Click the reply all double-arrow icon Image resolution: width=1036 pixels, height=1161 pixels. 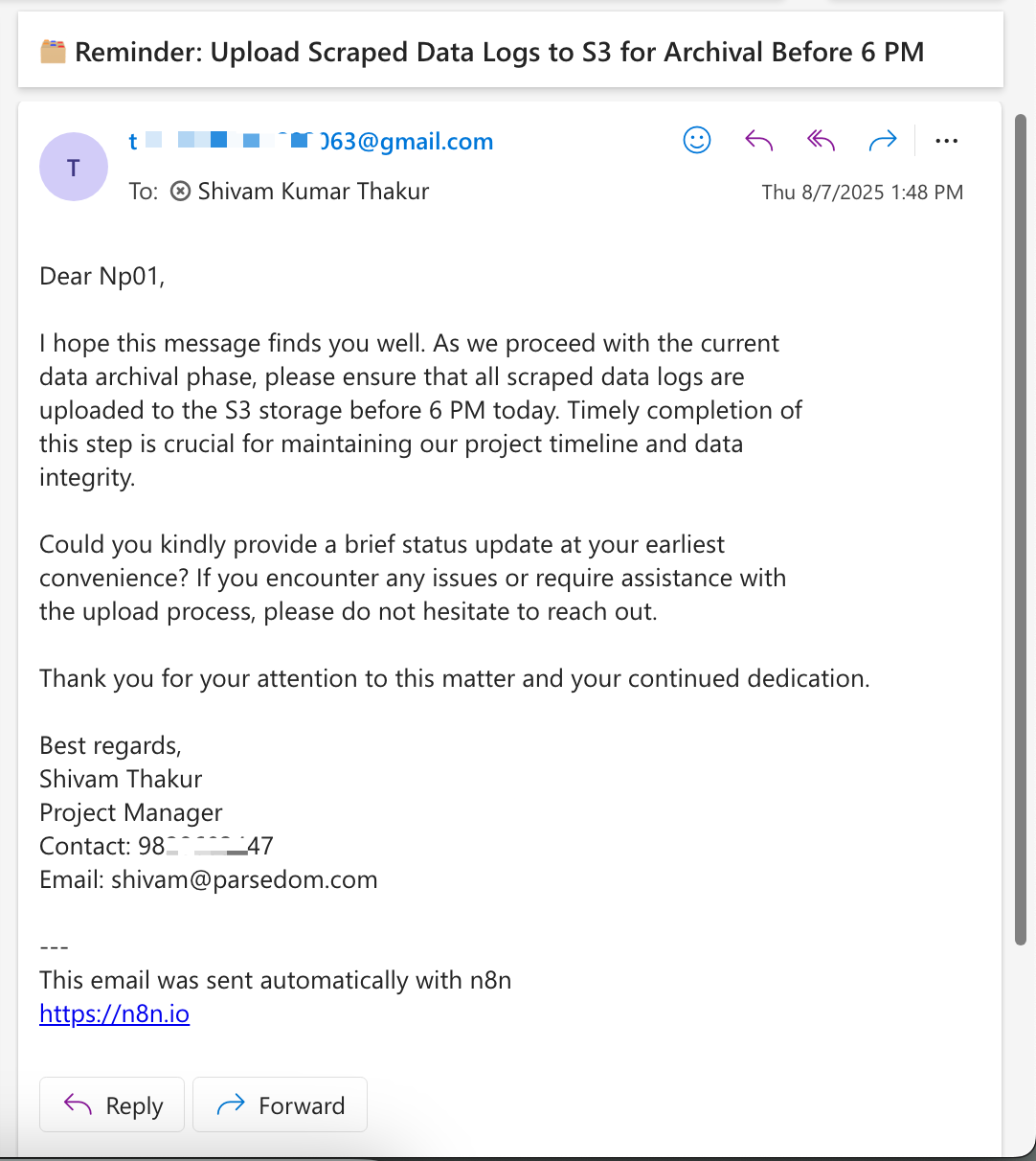[x=821, y=141]
